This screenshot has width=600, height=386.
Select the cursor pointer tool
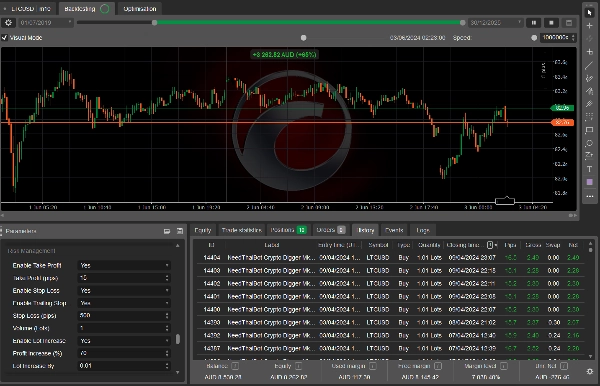click(x=589, y=13)
